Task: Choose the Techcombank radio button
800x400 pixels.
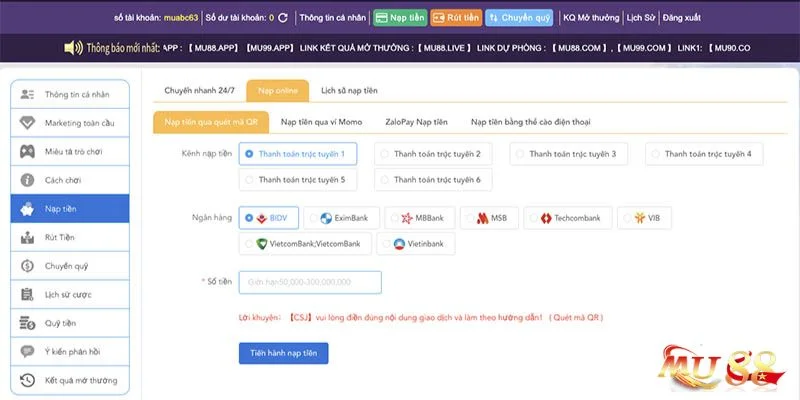Action: [x=534, y=218]
